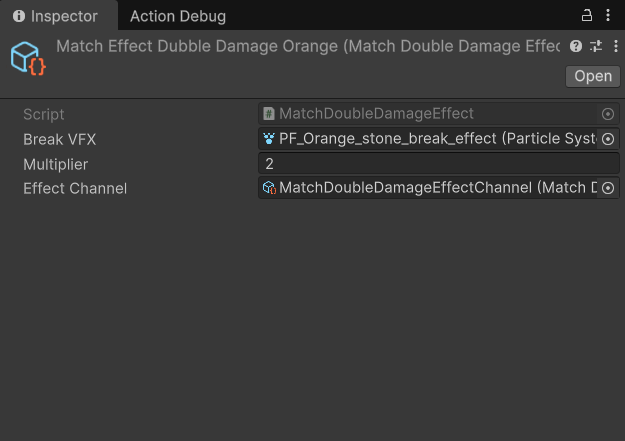Open the asset header's three-dot menu
The height and width of the screenshot is (441, 625).
(616, 46)
